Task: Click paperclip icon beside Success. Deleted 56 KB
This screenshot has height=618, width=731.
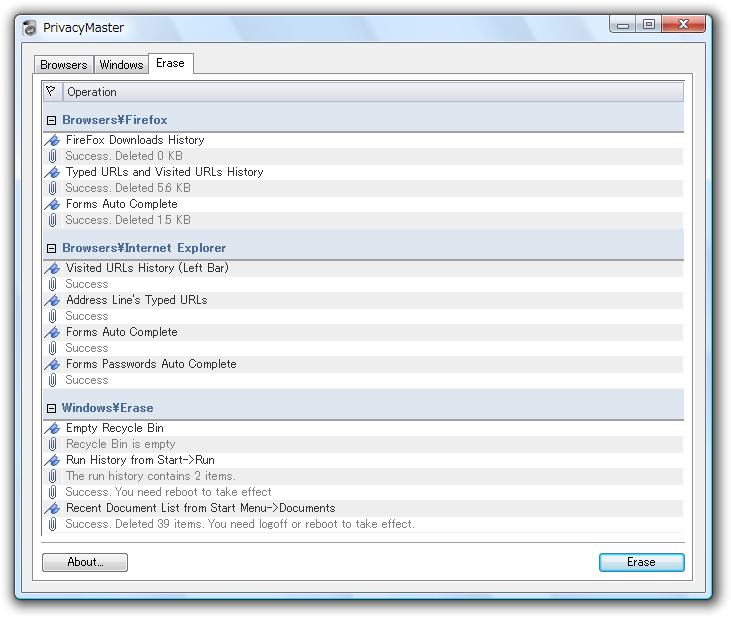Action: (x=53, y=188)
